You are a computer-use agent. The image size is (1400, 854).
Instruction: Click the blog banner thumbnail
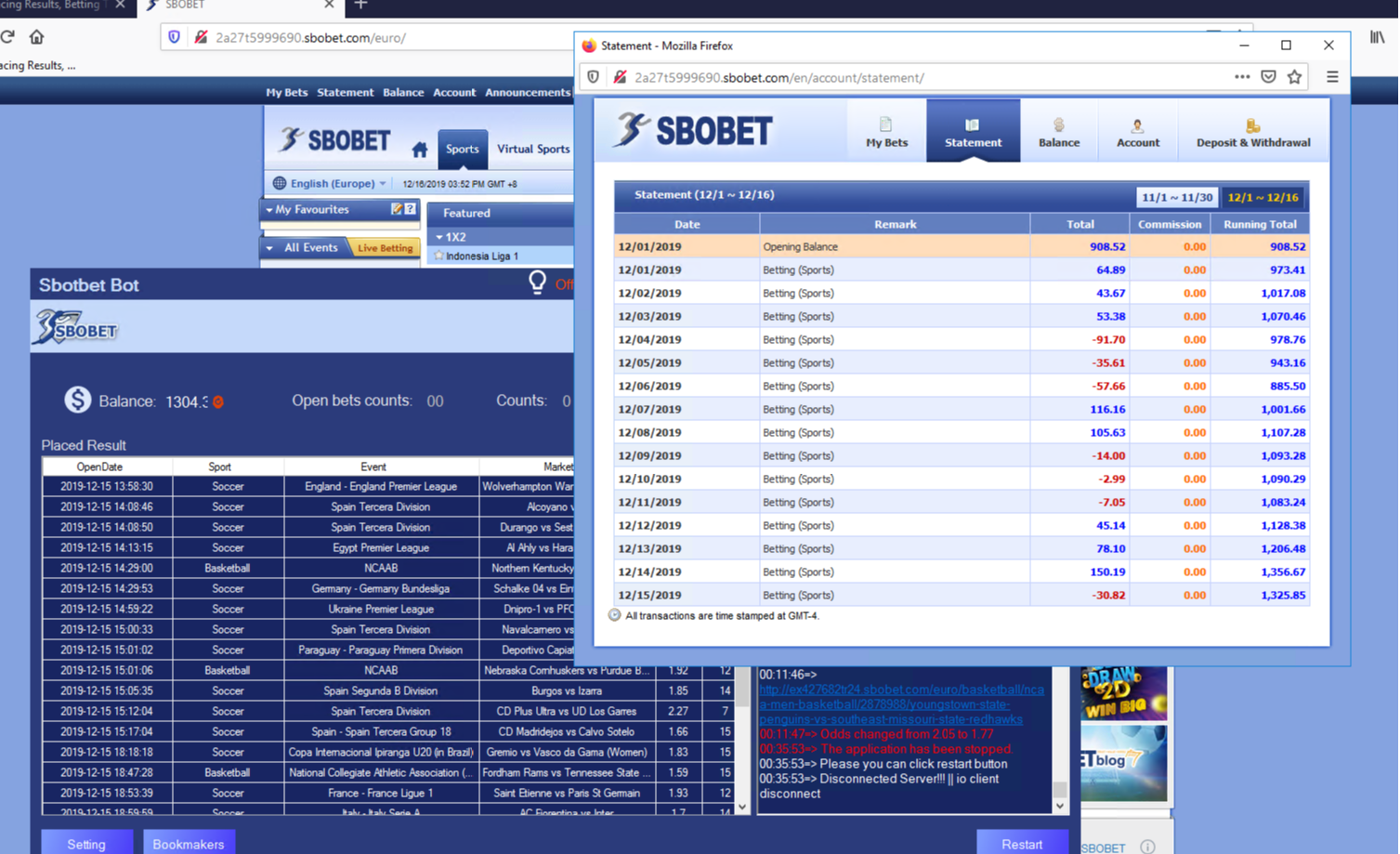pyautogui.click(x=1123, y=763)
